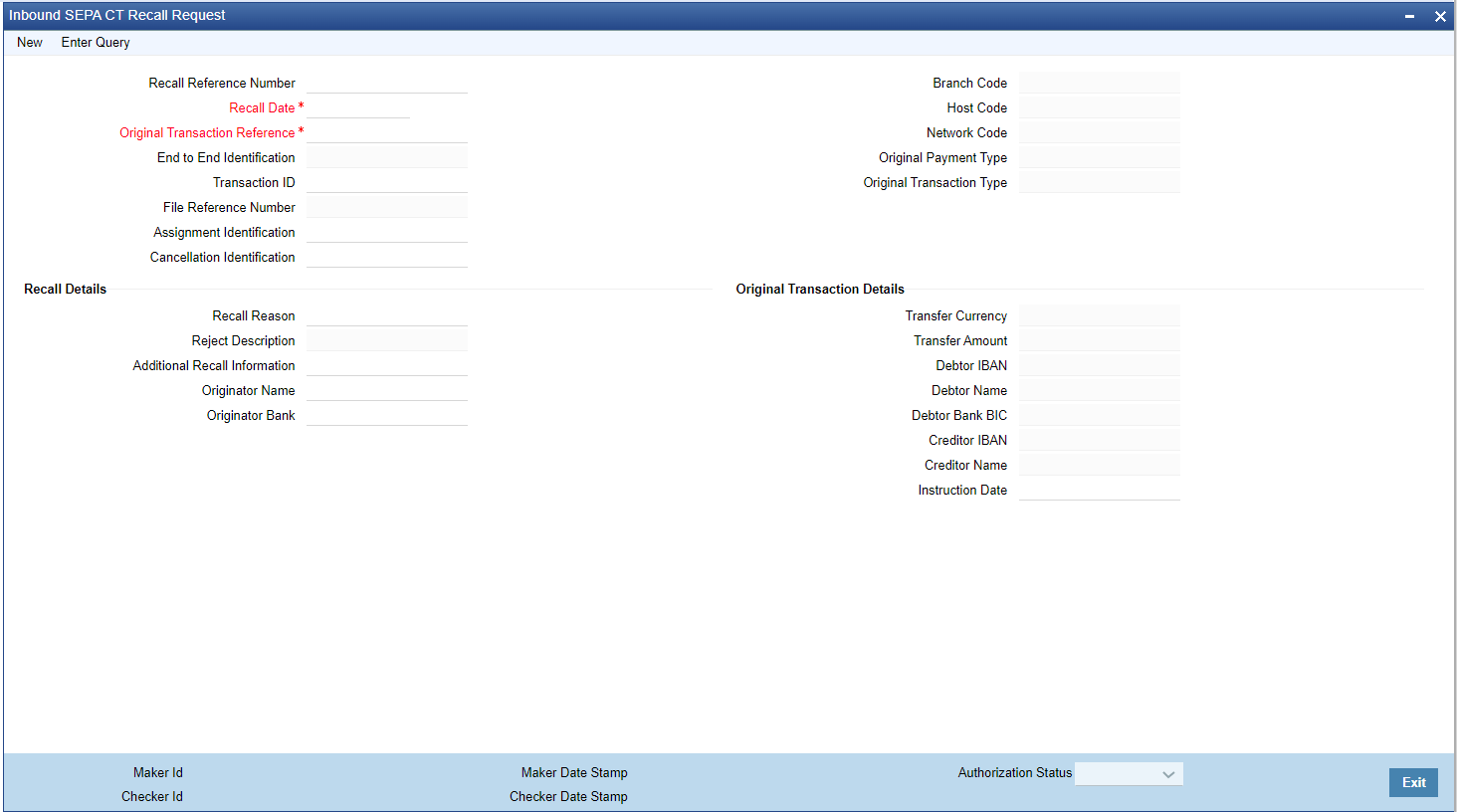The width and height of the screenshot is (1457, 812).
Task: Click the Recall Date input field
Action: tap(358, 107)
